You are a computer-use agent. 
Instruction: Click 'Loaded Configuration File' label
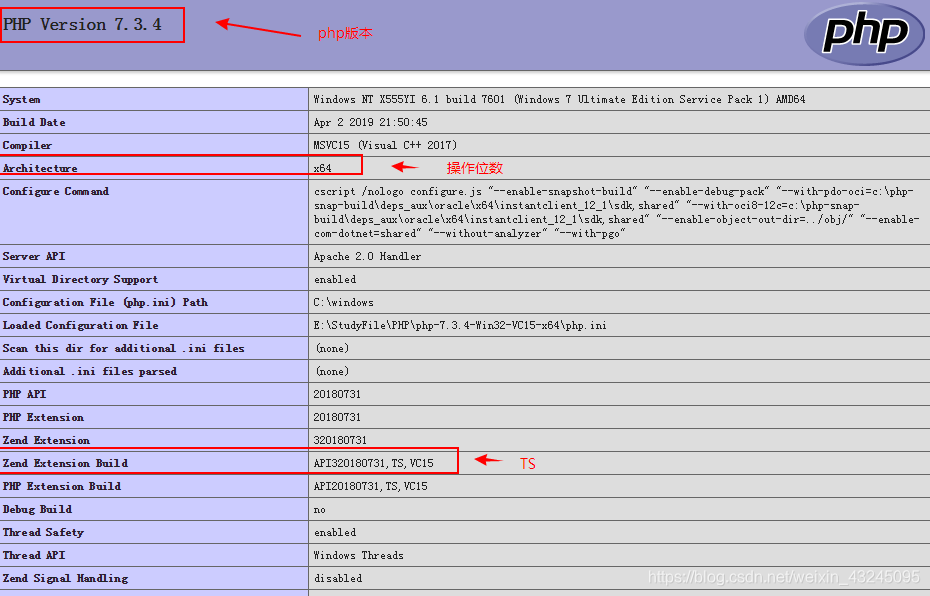(80, 326)
